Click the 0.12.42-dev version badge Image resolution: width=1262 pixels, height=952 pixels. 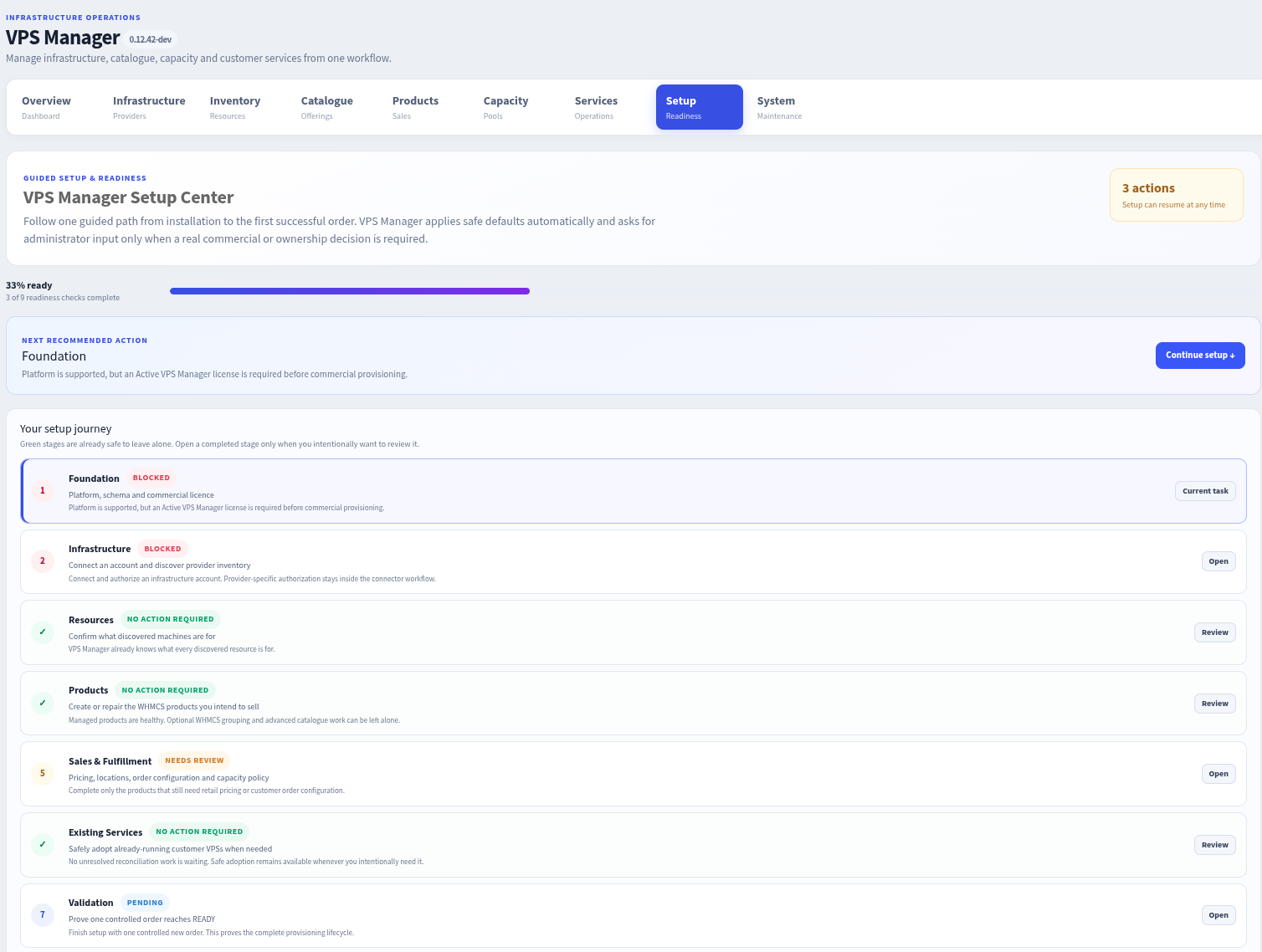click(x=151, y=39)
